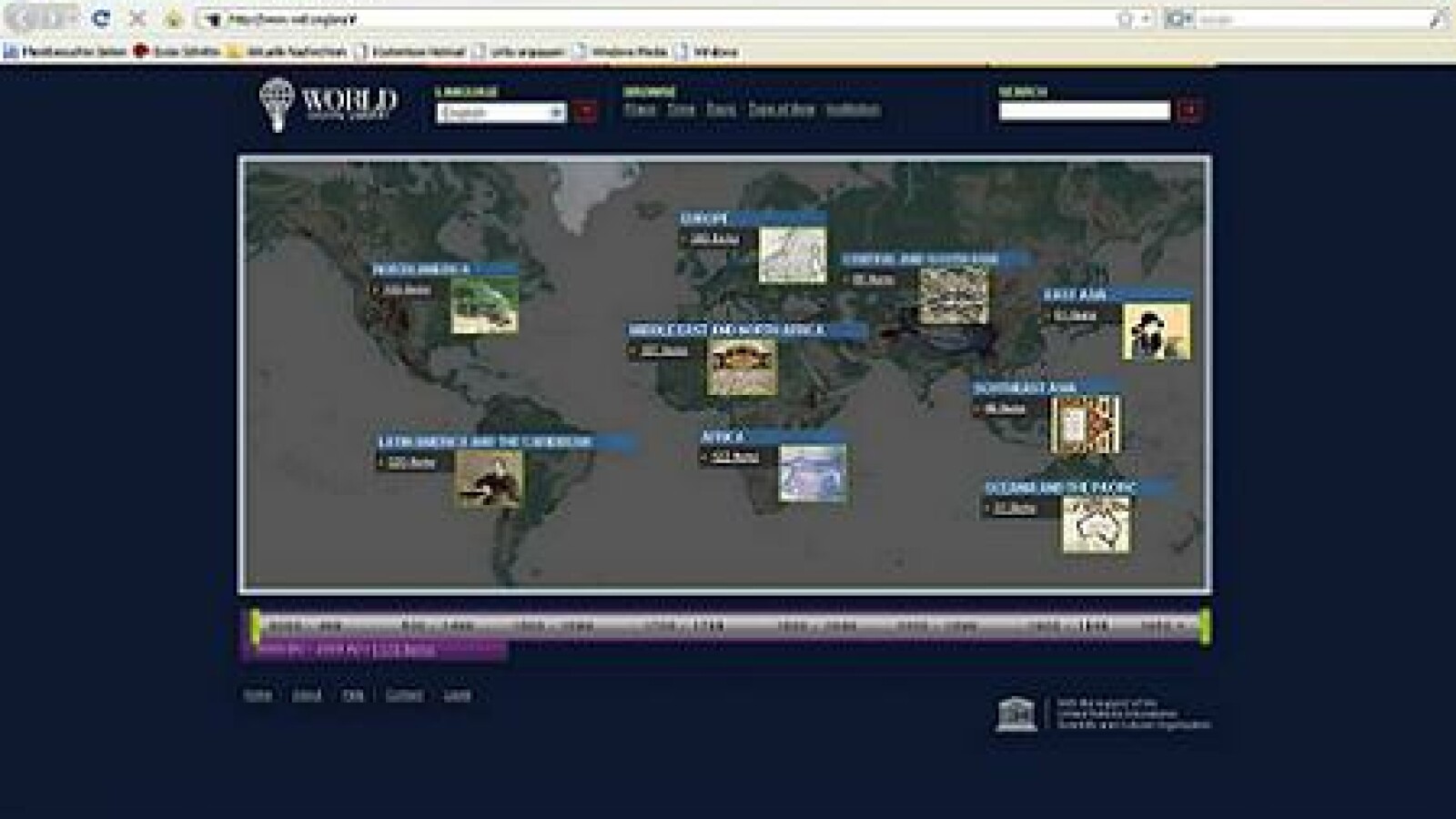This screenshot has height=819, width=1456.
Task: Open the North America thumbnail image
Action: 484,306
